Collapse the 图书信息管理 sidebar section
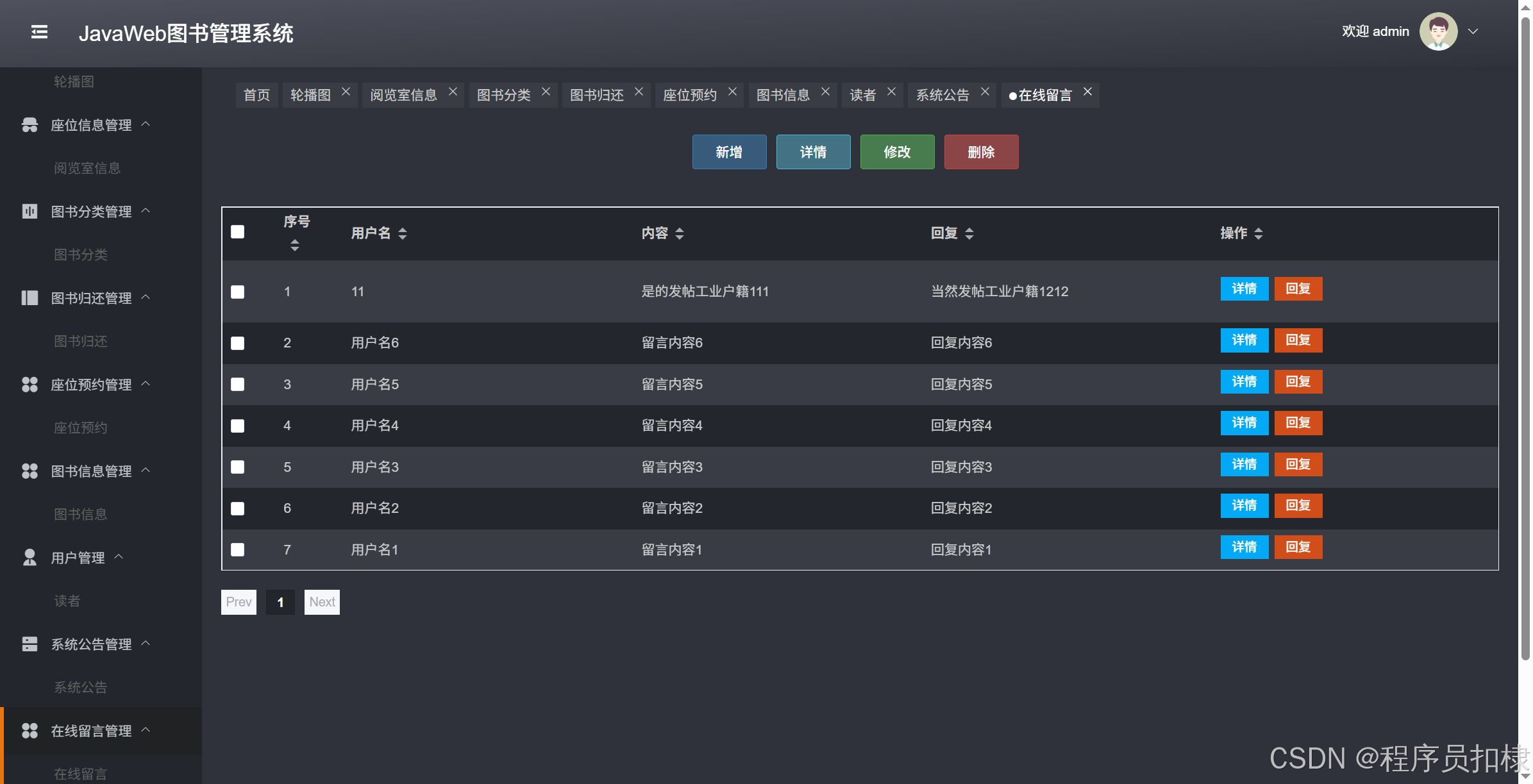Viewport: 1533px width, 784px height. [x=91, y=471]
